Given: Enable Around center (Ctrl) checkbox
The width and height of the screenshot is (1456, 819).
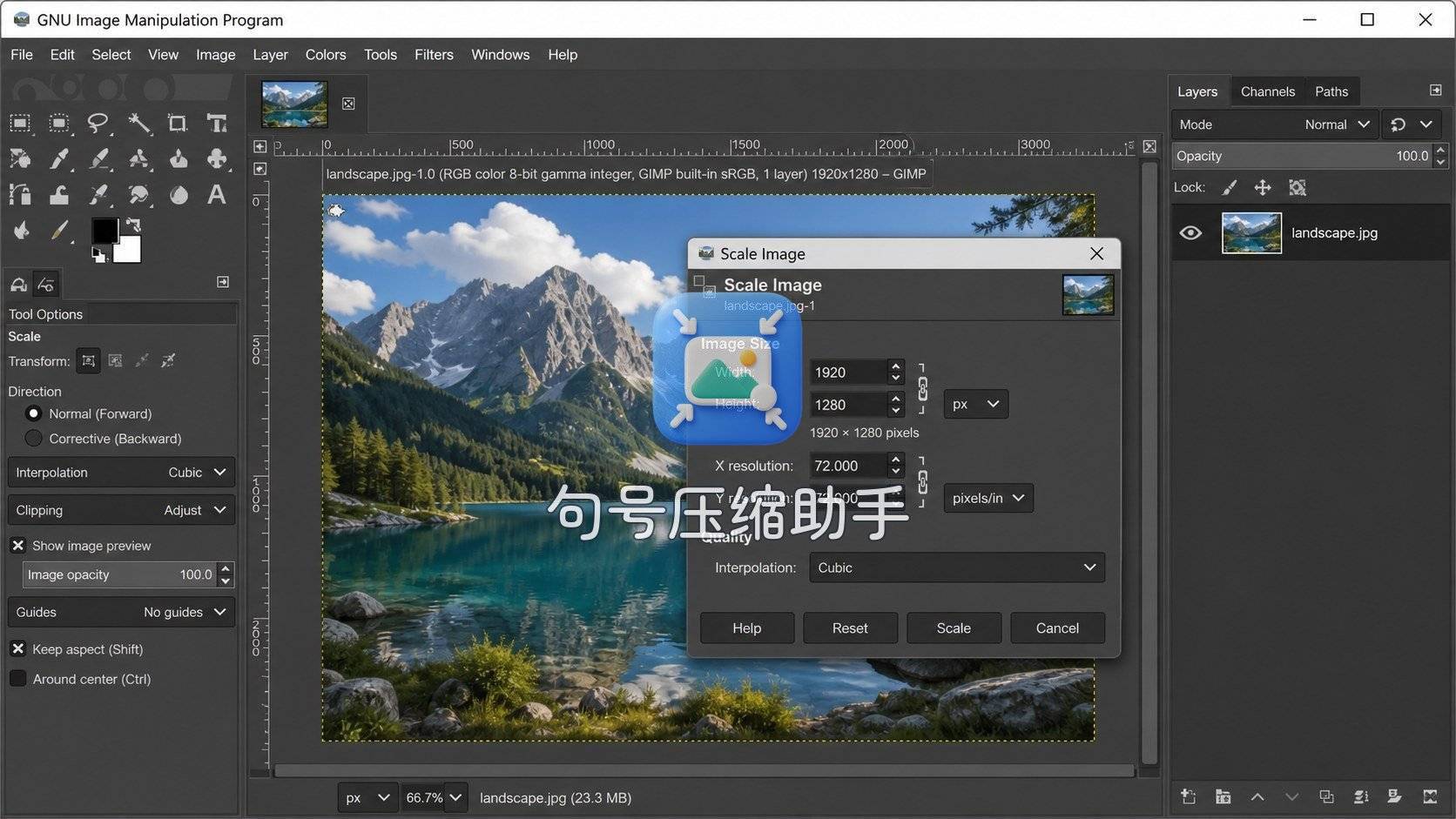Looking at the screenshot, I should [17, 679].
